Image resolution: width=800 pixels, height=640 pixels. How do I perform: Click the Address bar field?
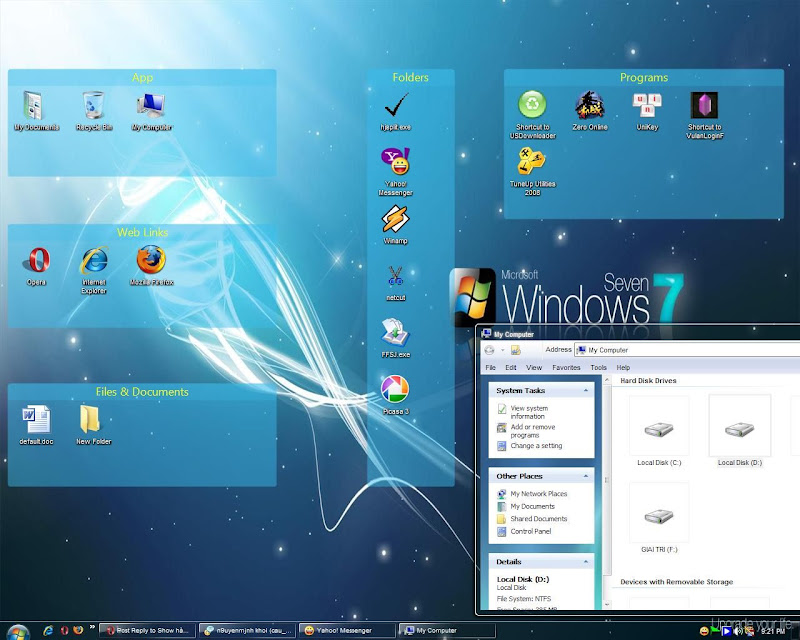[687, 350]
